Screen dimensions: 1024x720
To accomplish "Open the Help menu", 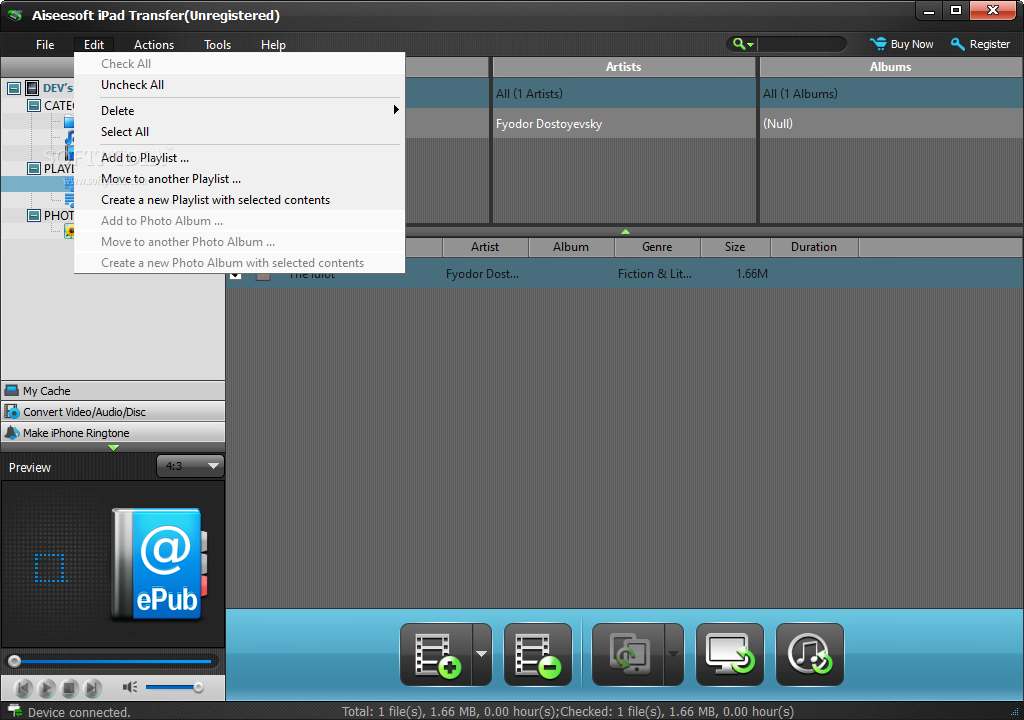I will (273, 44).
